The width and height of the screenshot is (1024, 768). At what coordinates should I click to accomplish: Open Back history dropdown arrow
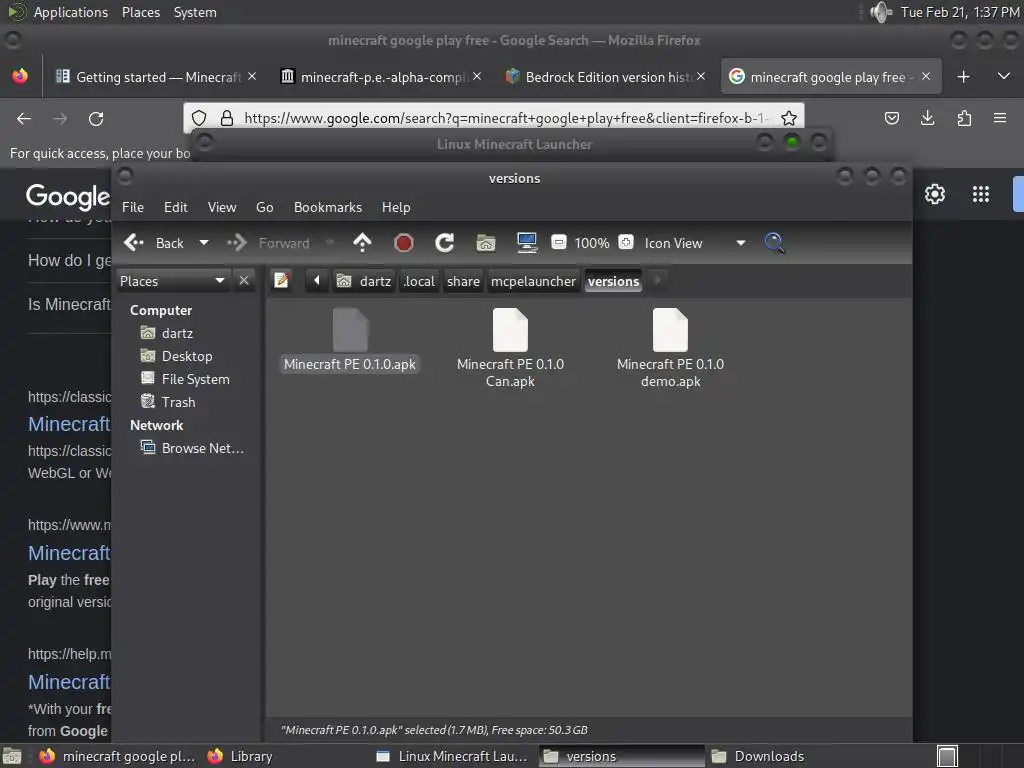[204, 243]
